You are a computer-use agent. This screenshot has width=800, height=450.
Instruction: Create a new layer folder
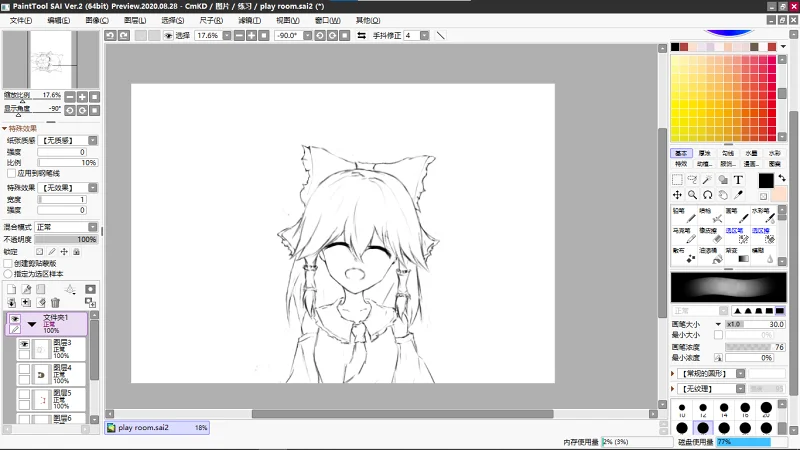click(41, 289)
